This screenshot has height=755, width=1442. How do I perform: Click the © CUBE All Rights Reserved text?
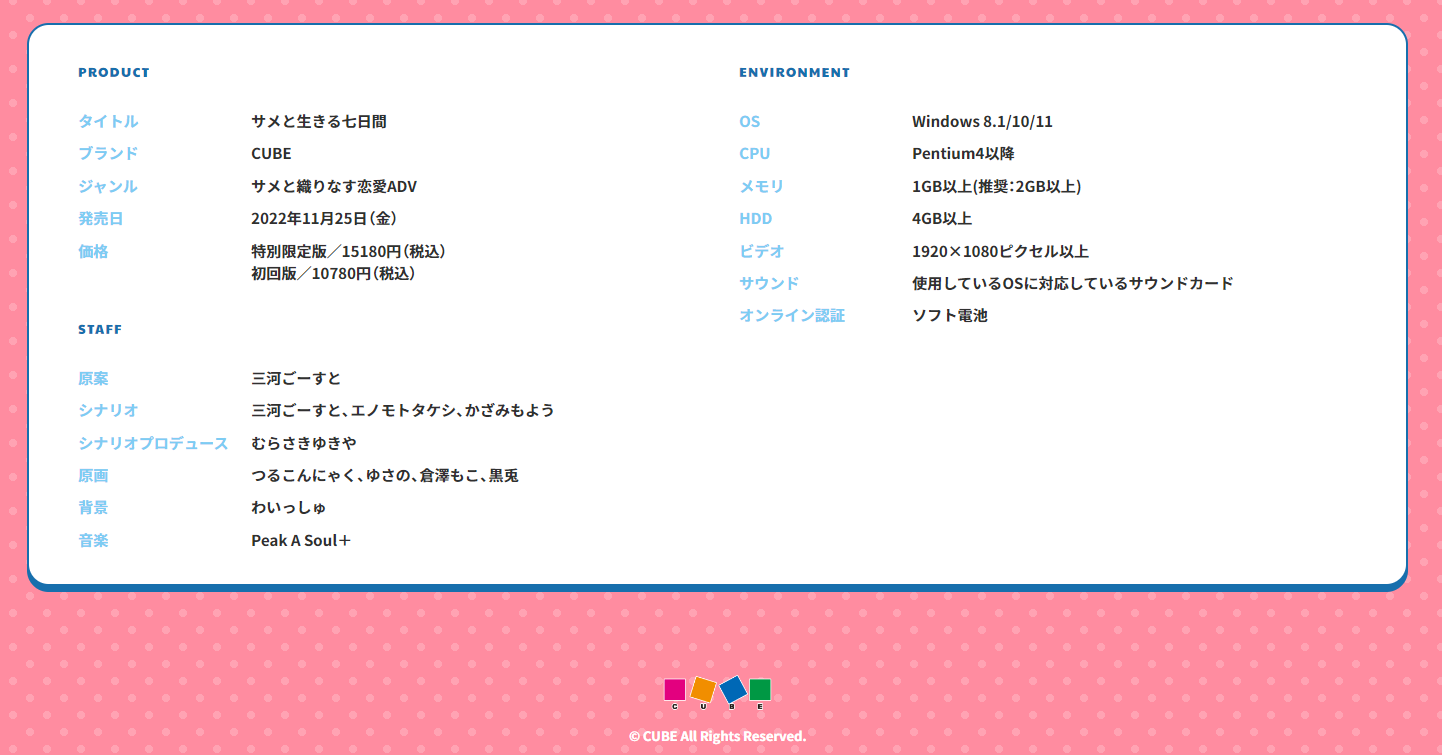tap(718, 736)
